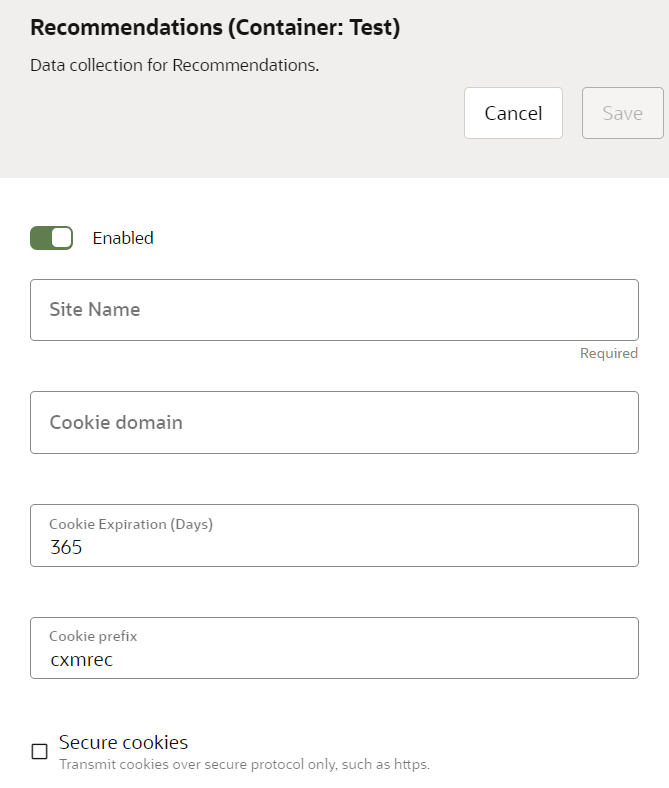669x788 pixels.
Task: Click the "Site Name" placeholder text
Action: 95,310
